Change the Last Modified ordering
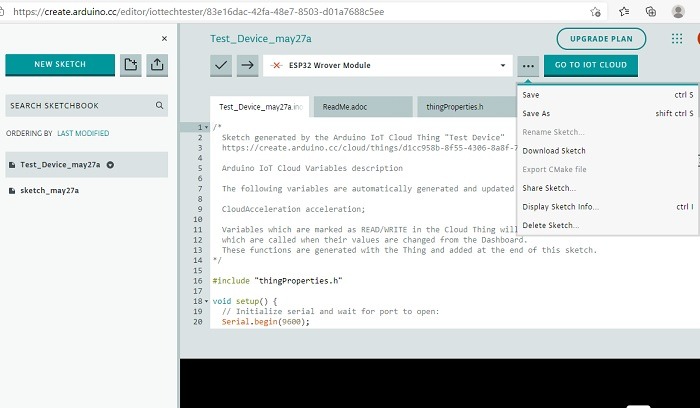The width and height of the screenshot is (700, 408). [83, 133]
